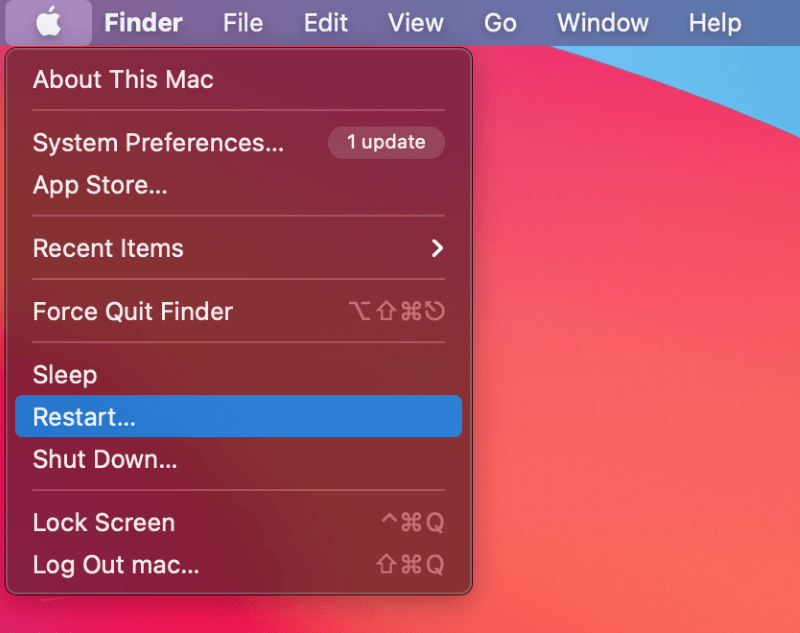The width and height of the screenshot is (800, 633).
Task: Choose Log Out mac
Action: 116,564
